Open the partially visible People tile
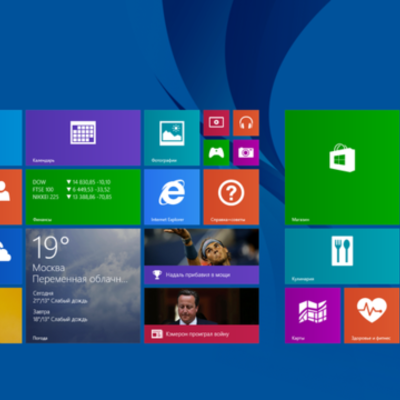The image size is (400, 400). [11, 197]
